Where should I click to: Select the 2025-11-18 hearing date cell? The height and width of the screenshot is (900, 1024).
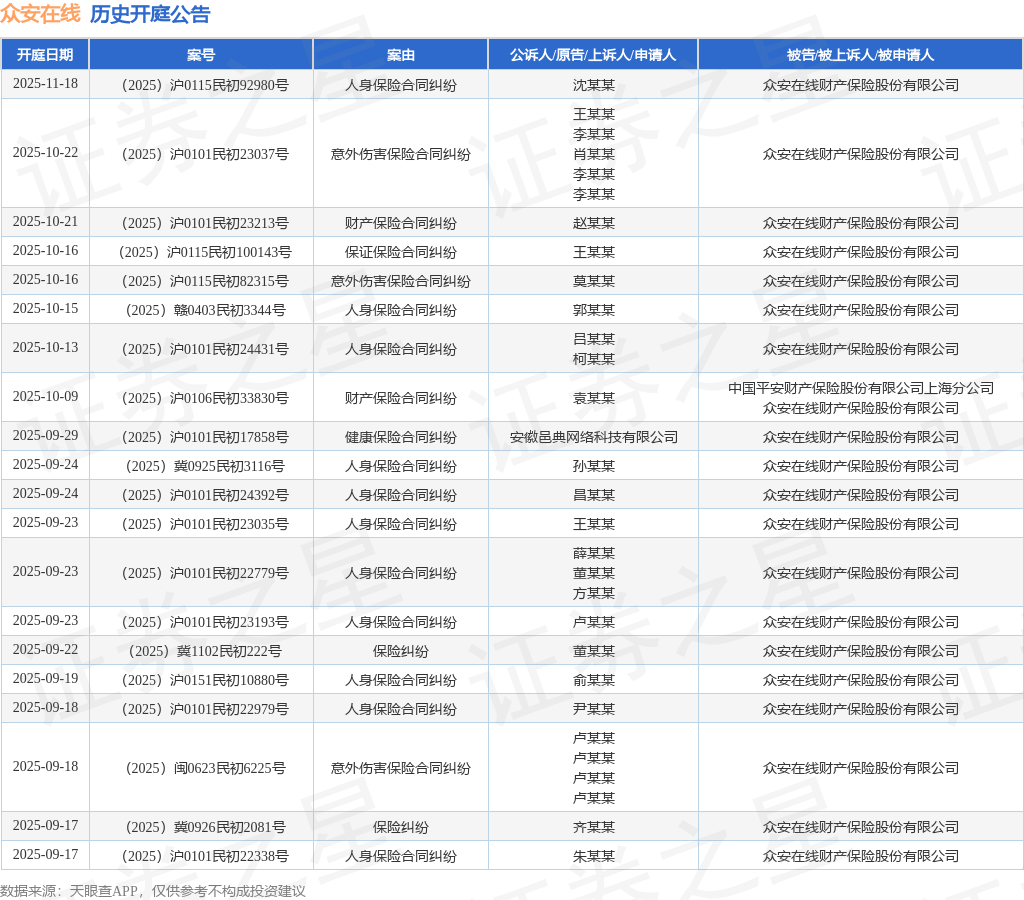point(45,84)
